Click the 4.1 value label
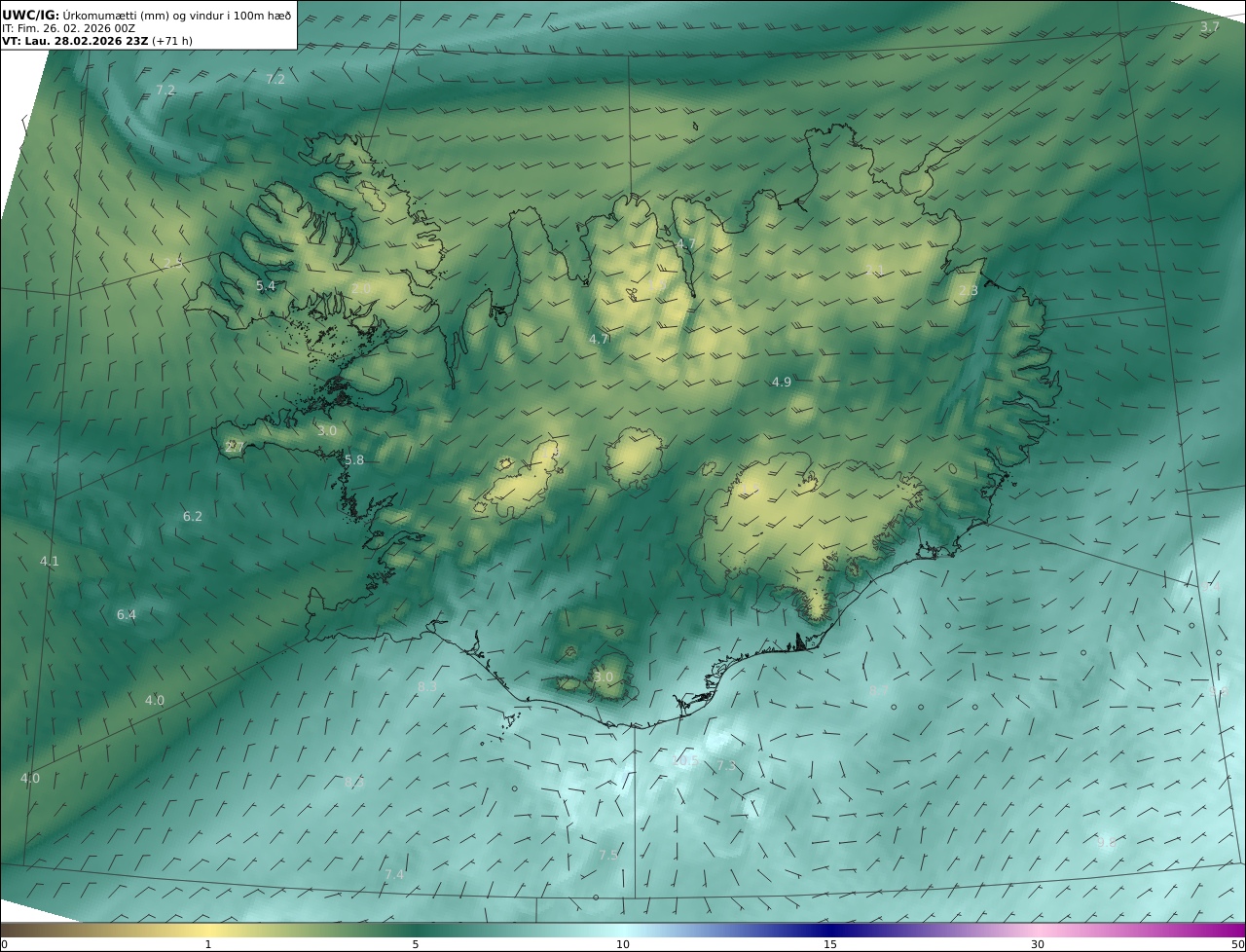1246x952 pixels. pos(50,562)
